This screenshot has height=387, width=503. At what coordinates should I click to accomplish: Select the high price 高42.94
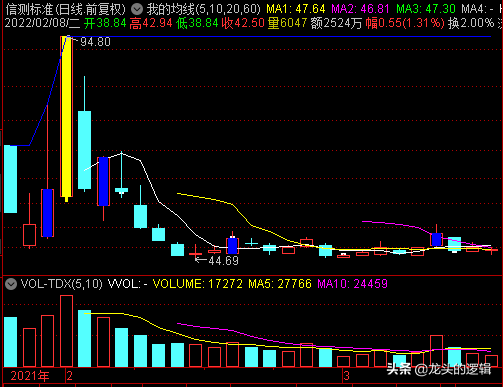tap(151, 23)
